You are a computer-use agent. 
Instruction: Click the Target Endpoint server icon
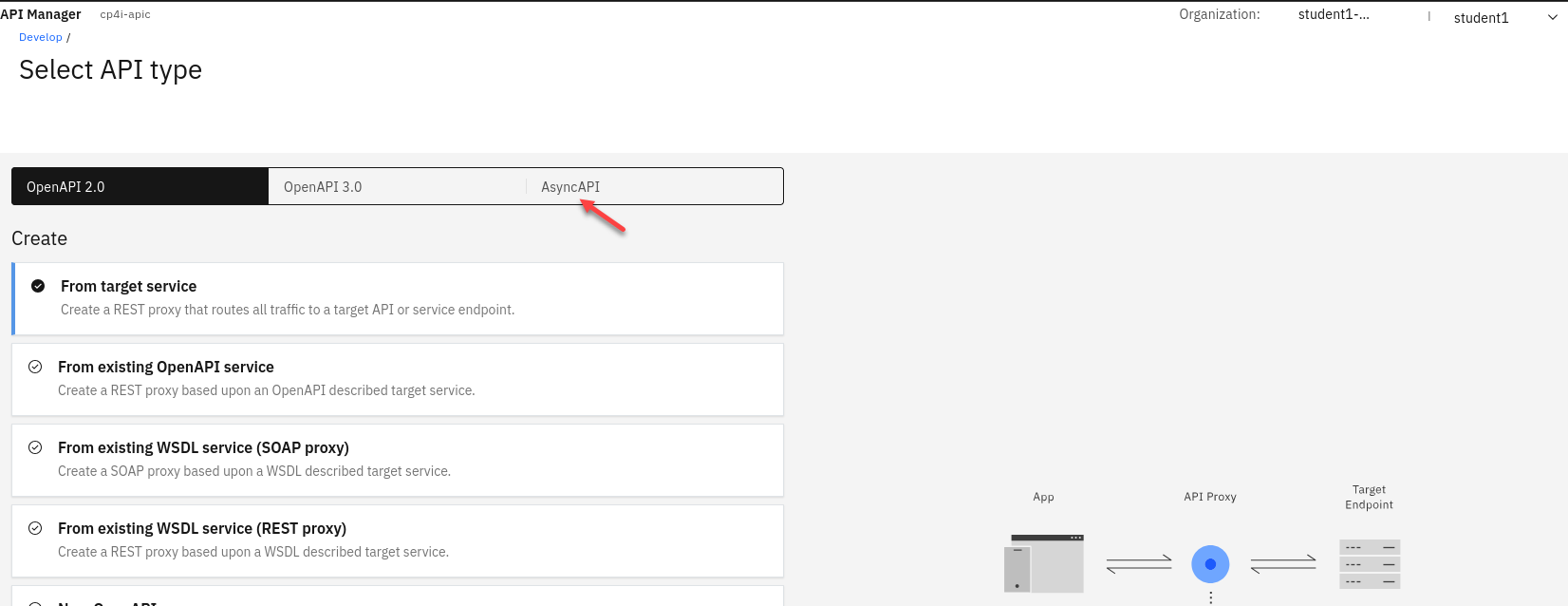[x=1370, y=564]
